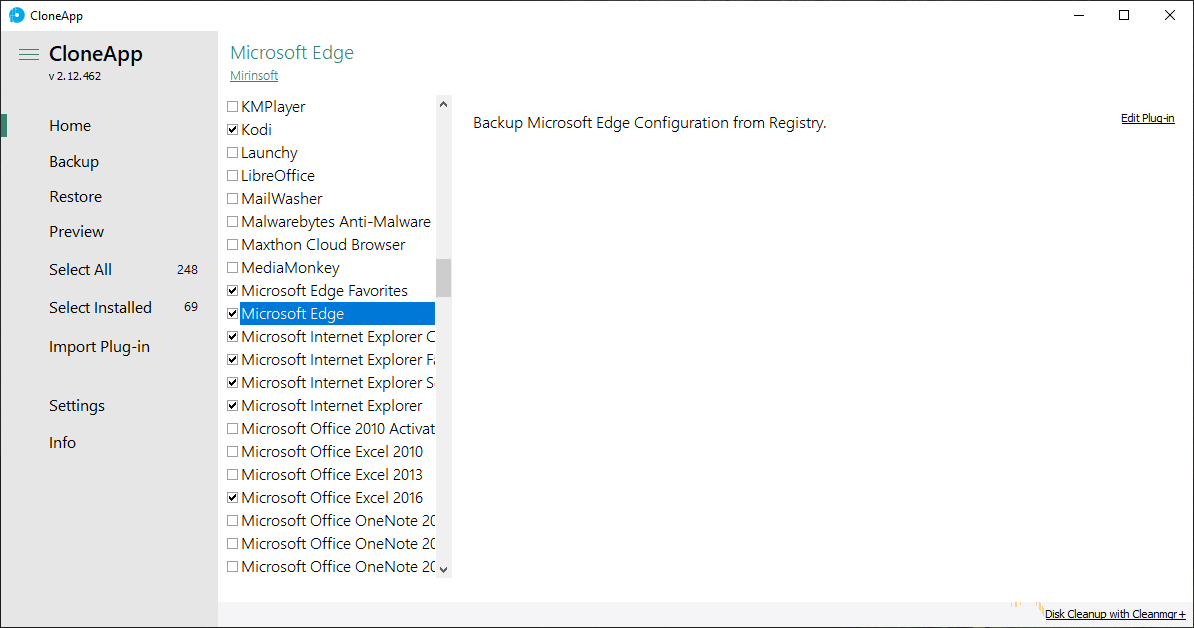Select the KMPlayer list entry
This screenshot has height=628, width=1194.
point(273,107)
